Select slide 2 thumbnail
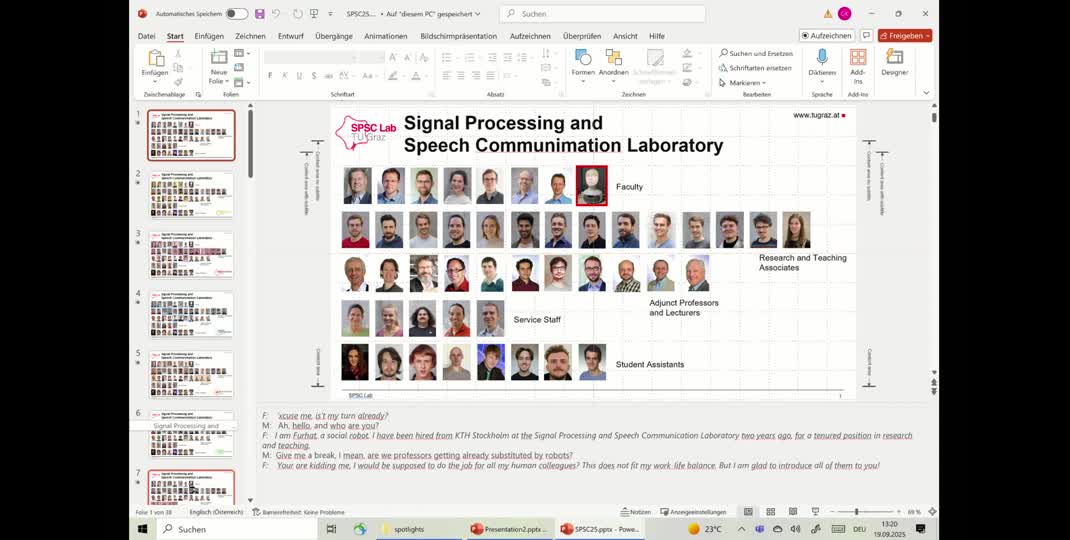Screen dimensions: 1070x540 coord(191,195)
